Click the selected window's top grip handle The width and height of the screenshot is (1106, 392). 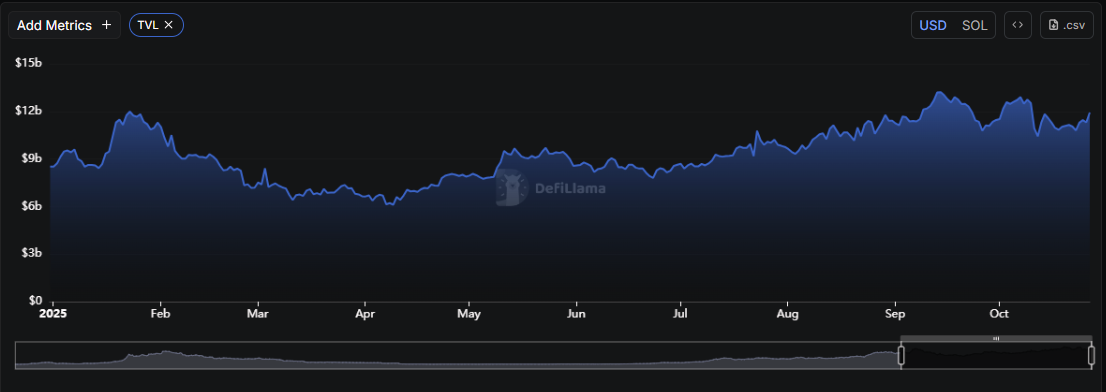(996, 338)
